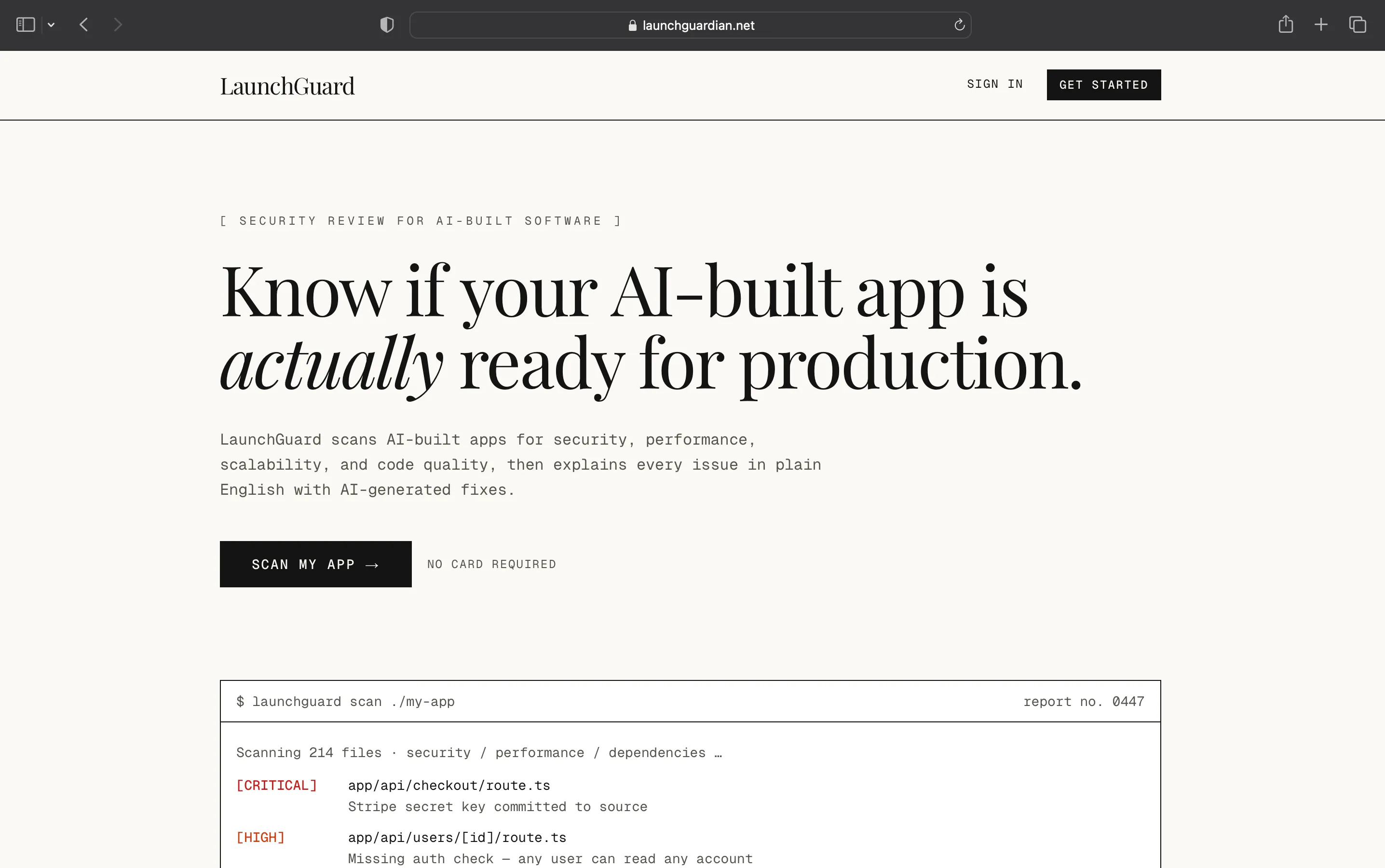
Task: Click the "Scanning 214 files" line
Action: coord(479,753)
